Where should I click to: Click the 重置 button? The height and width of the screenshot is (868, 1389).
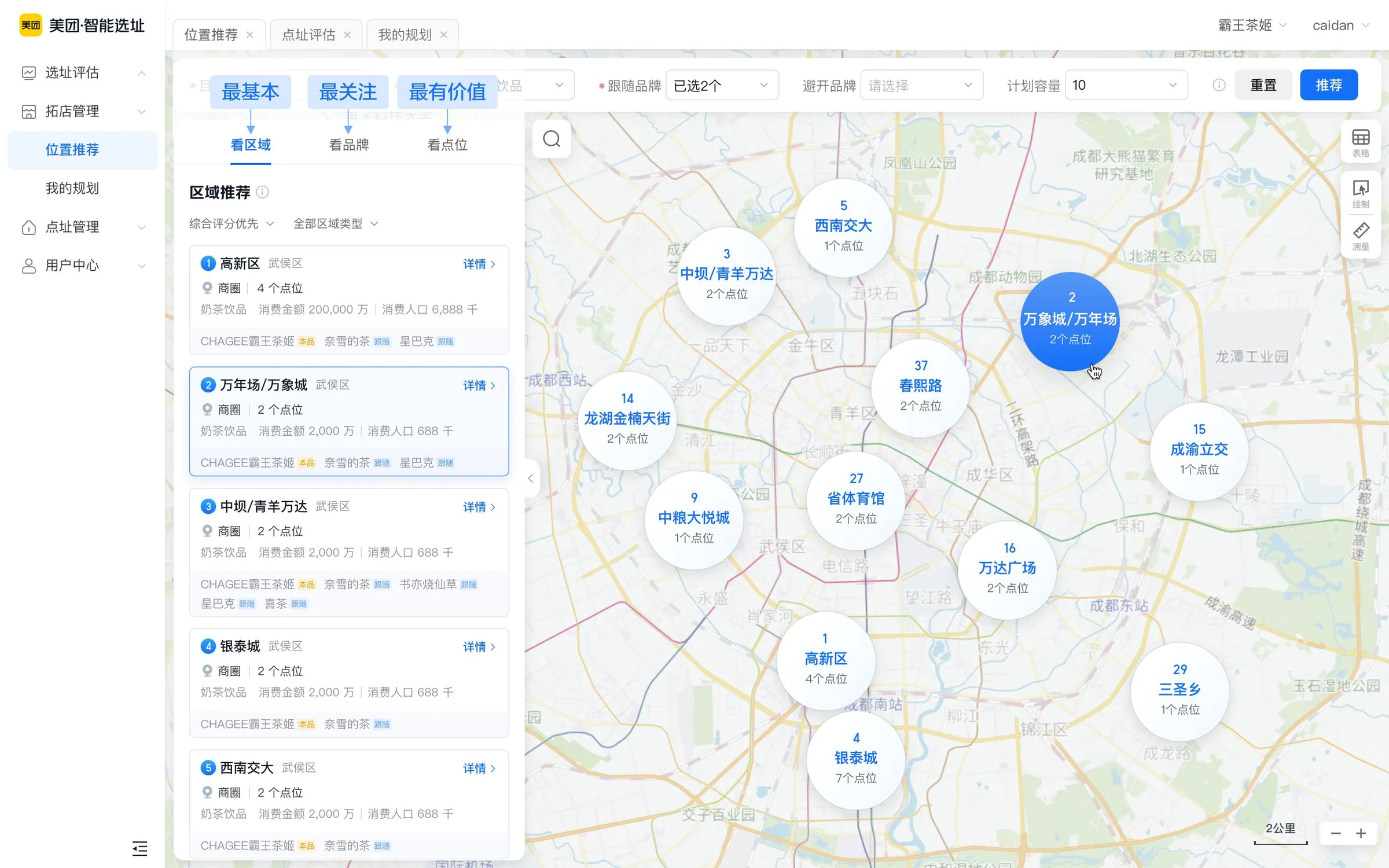click(x=1263, y=85)
